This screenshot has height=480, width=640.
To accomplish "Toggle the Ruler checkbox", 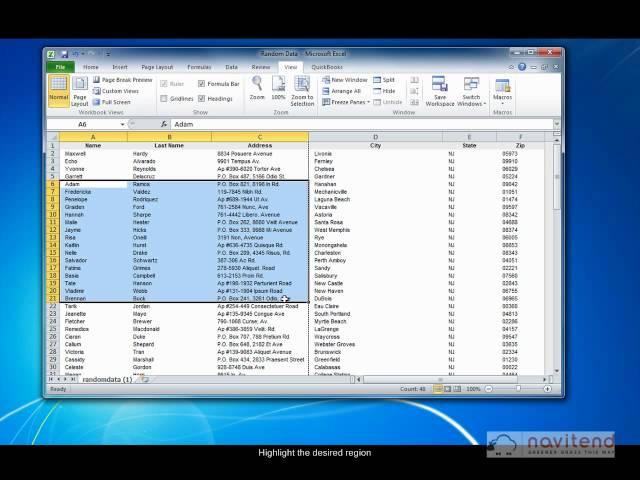I will [164, 84].
